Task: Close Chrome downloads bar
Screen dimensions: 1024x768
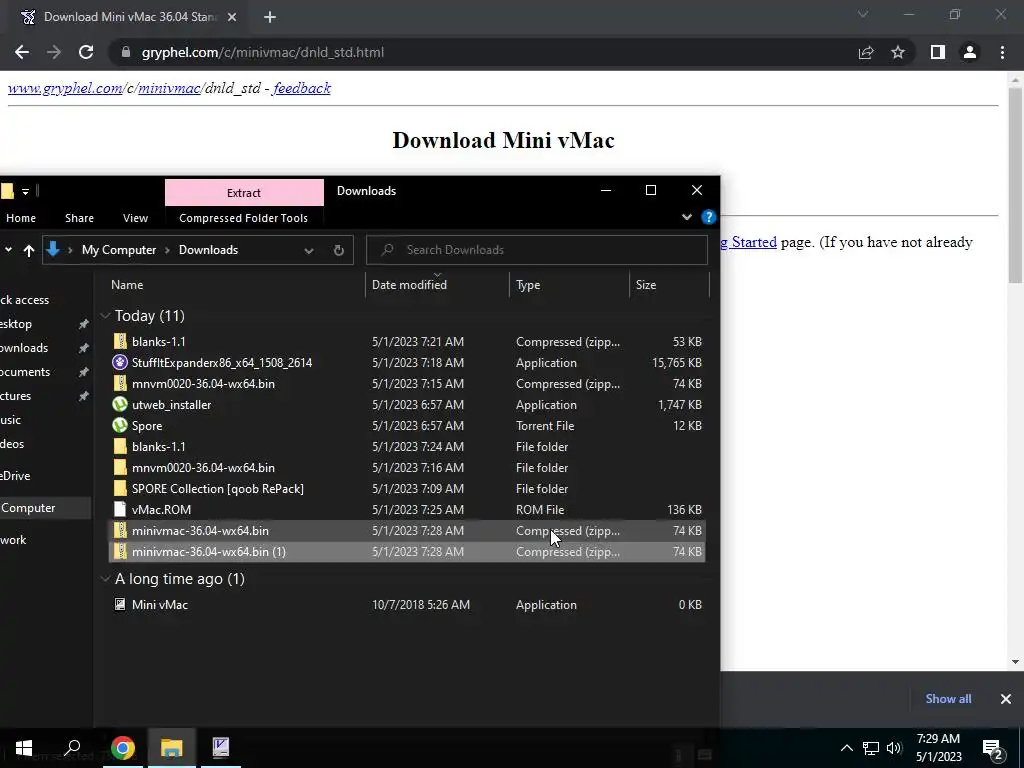Action: (x=1006, y=699)
